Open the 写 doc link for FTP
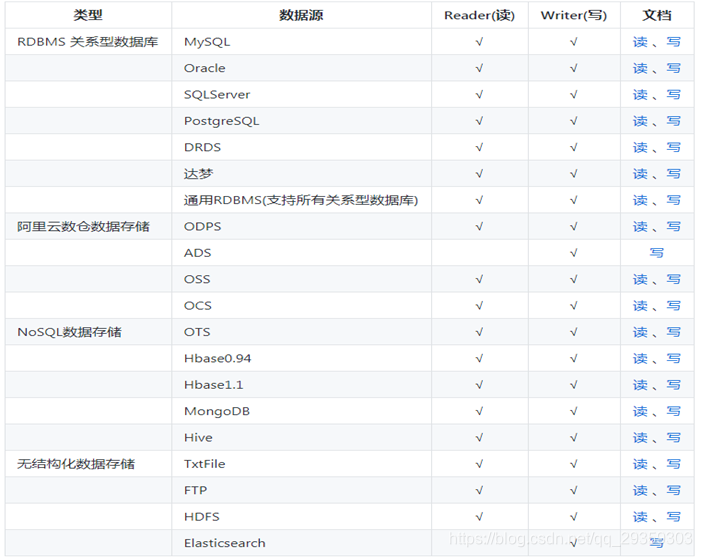 [673, 491]
